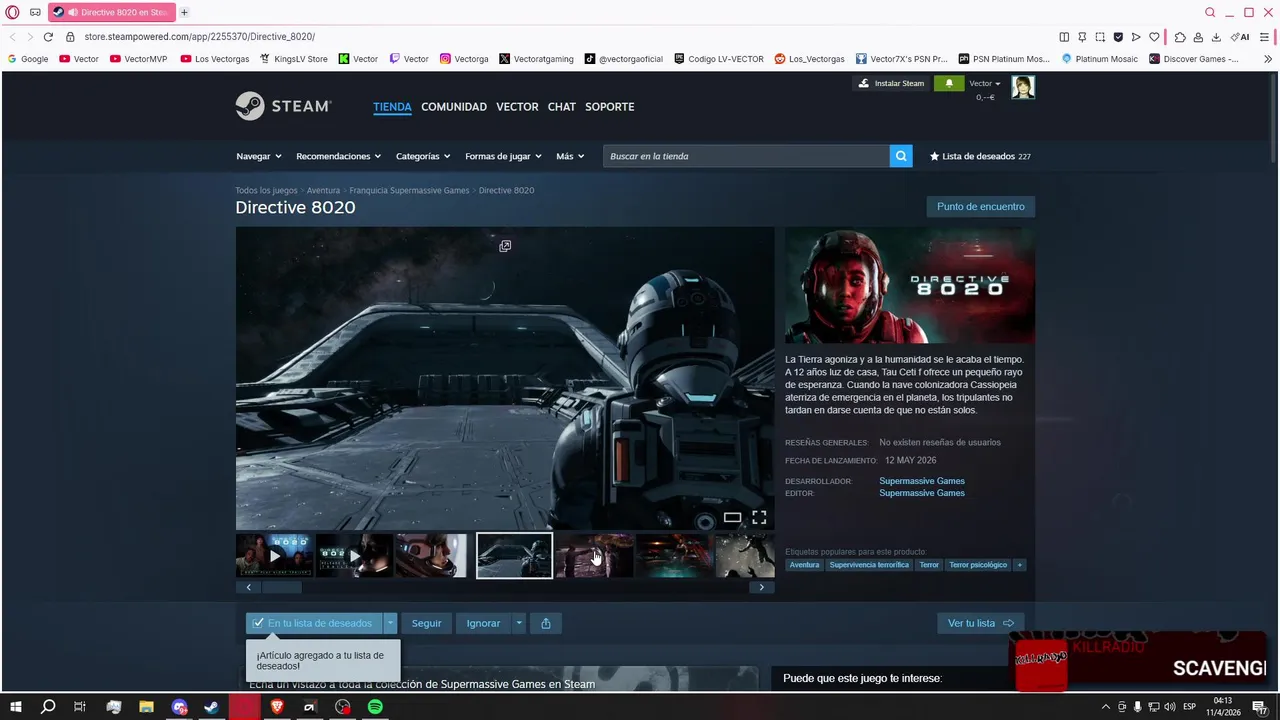Enter fullscreen on the screenshot viewer
This screenshot has height=720, width=1280.
click(759, 517)
